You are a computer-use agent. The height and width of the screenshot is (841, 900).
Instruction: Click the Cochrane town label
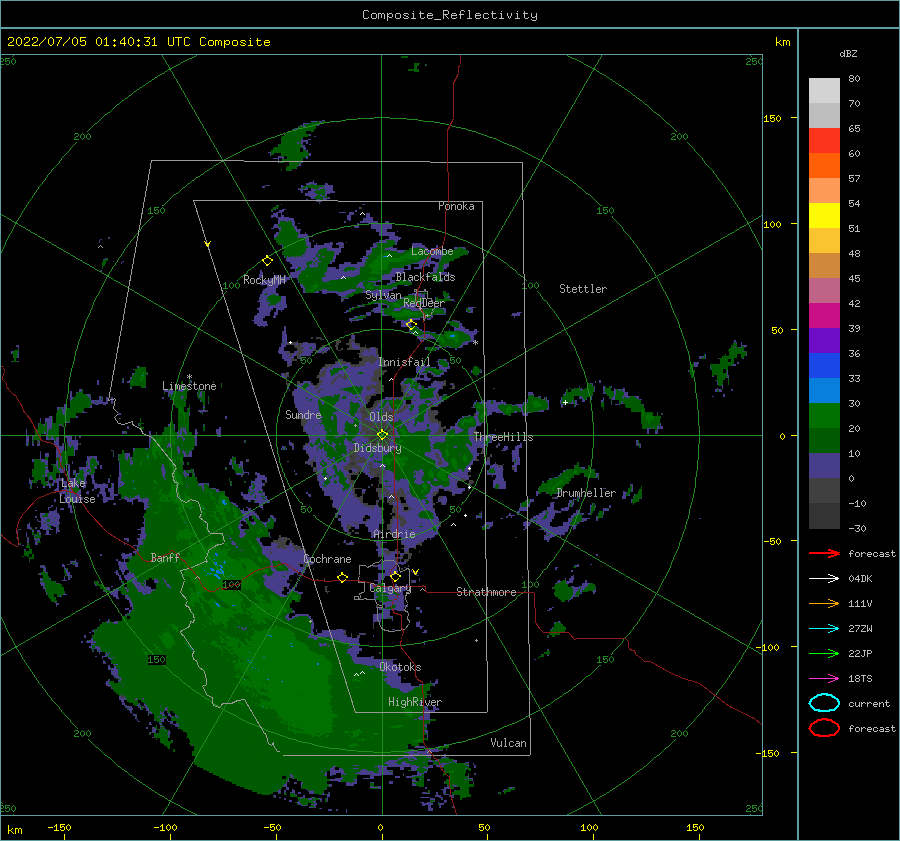[x=327, y=559]
